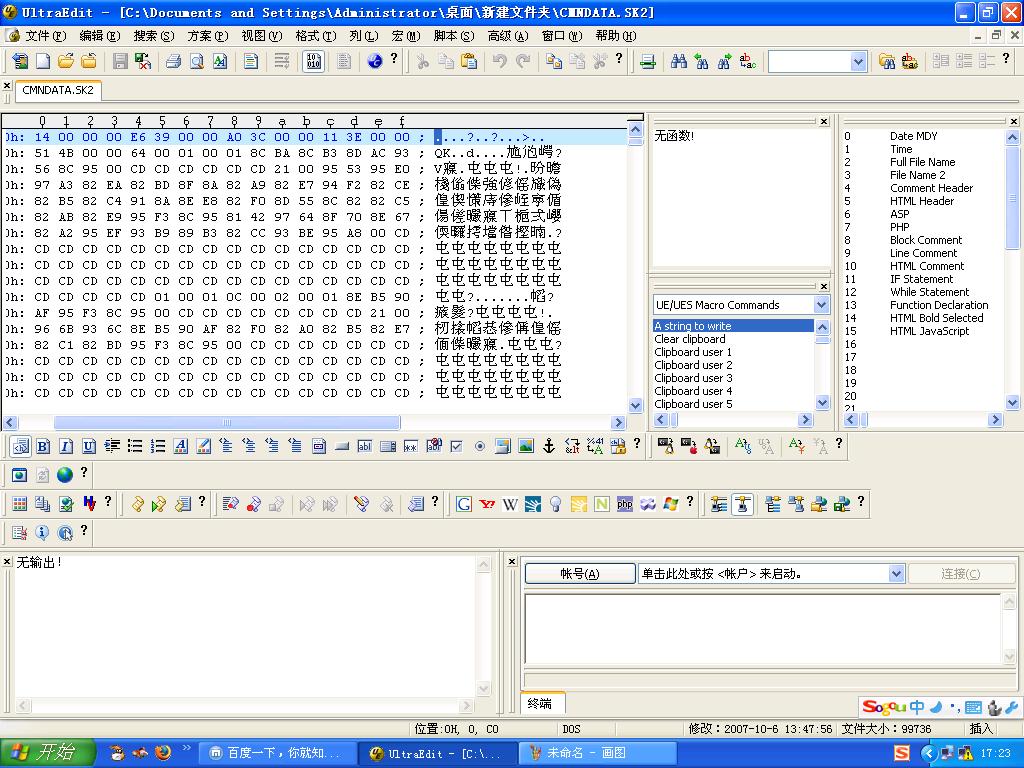This screenshot has width=1024, height=768.
Task: Insert HTML anchor using anchor icon
Action: tap(548, 446)
